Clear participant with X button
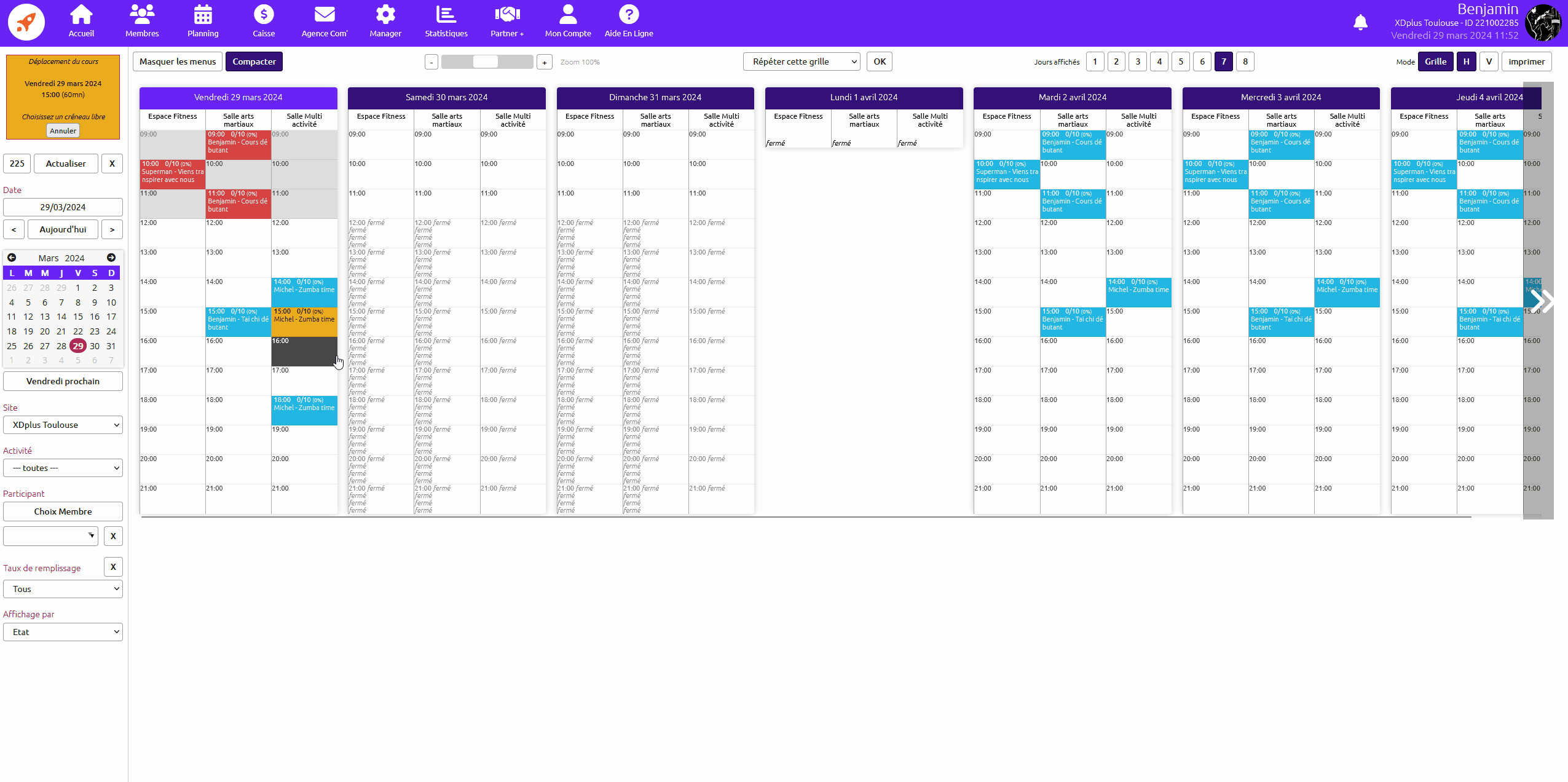This screenshot has width=1568, height=782. coord(113,536)
